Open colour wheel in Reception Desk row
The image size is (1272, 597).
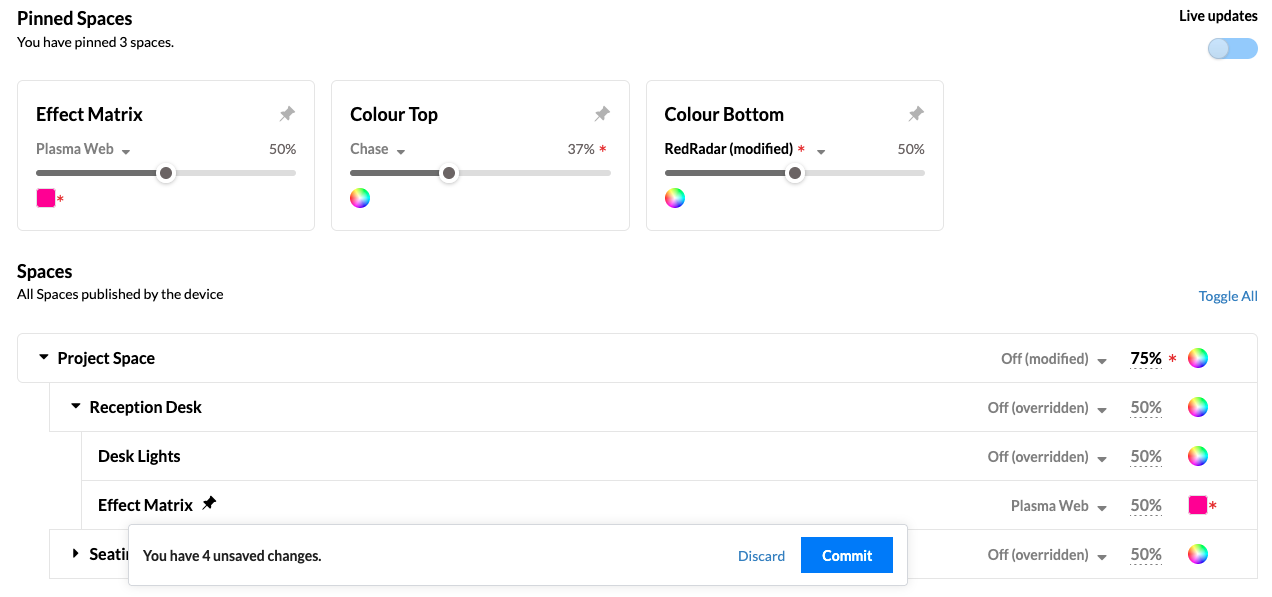pos(1198,407)
